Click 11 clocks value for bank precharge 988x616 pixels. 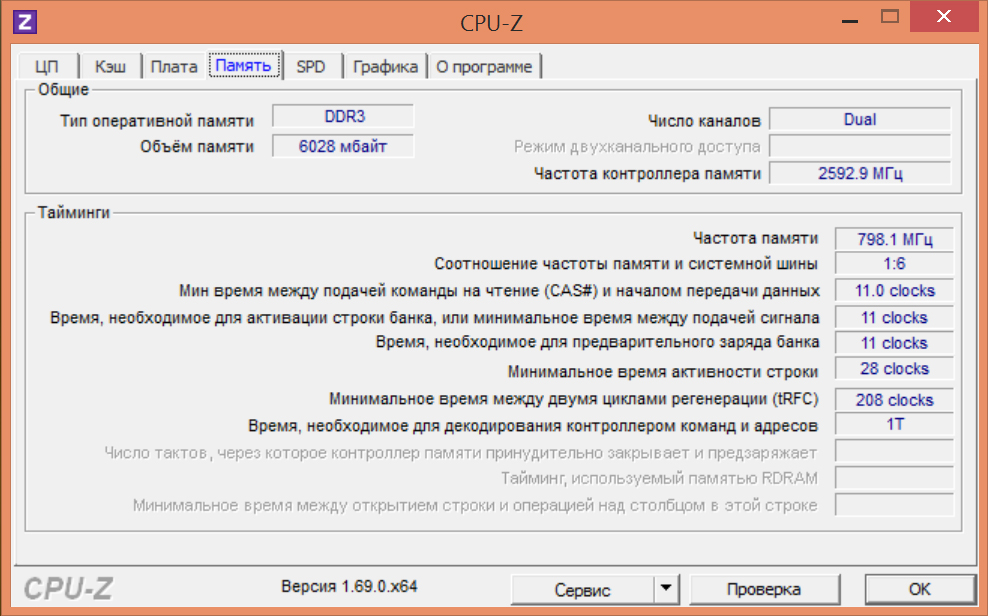pos(894,343)
